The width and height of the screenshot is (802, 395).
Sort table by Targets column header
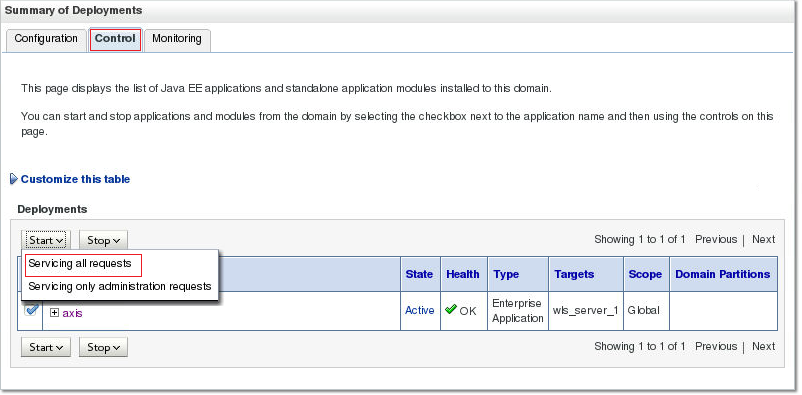coord(574,274)
